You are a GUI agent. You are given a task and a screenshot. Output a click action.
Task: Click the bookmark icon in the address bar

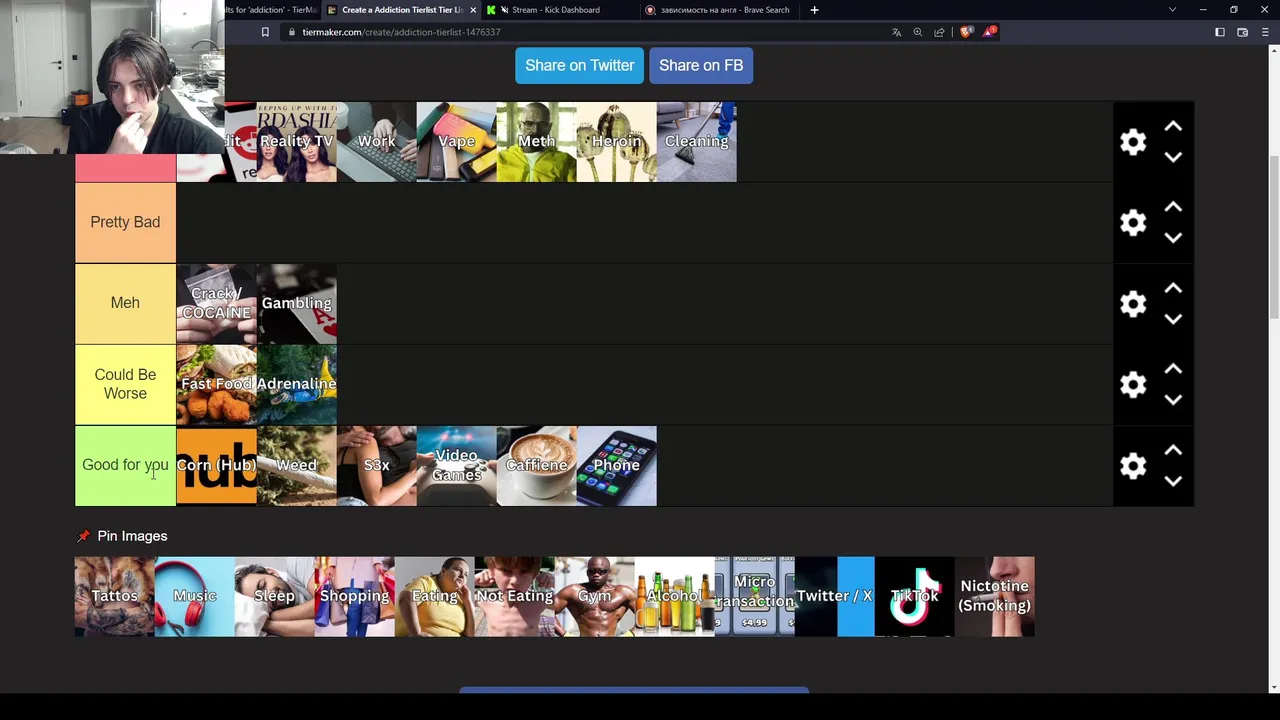pos(265,32)
